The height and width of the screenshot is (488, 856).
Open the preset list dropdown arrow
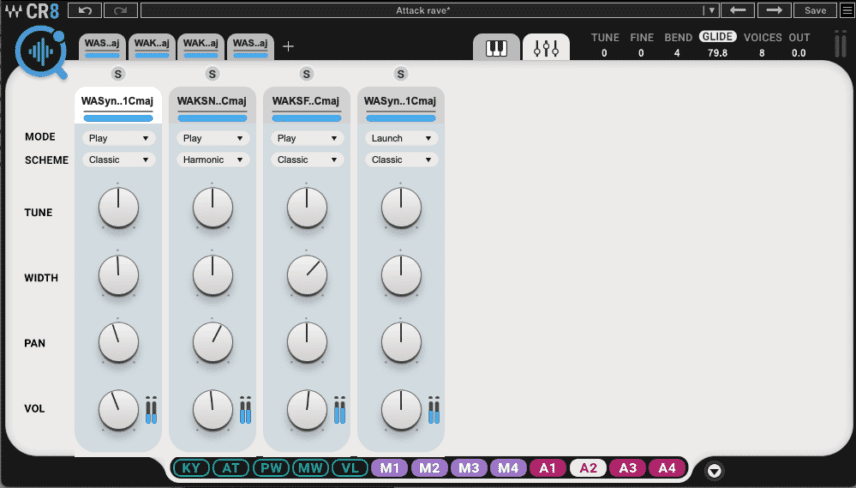click(711, 10)
